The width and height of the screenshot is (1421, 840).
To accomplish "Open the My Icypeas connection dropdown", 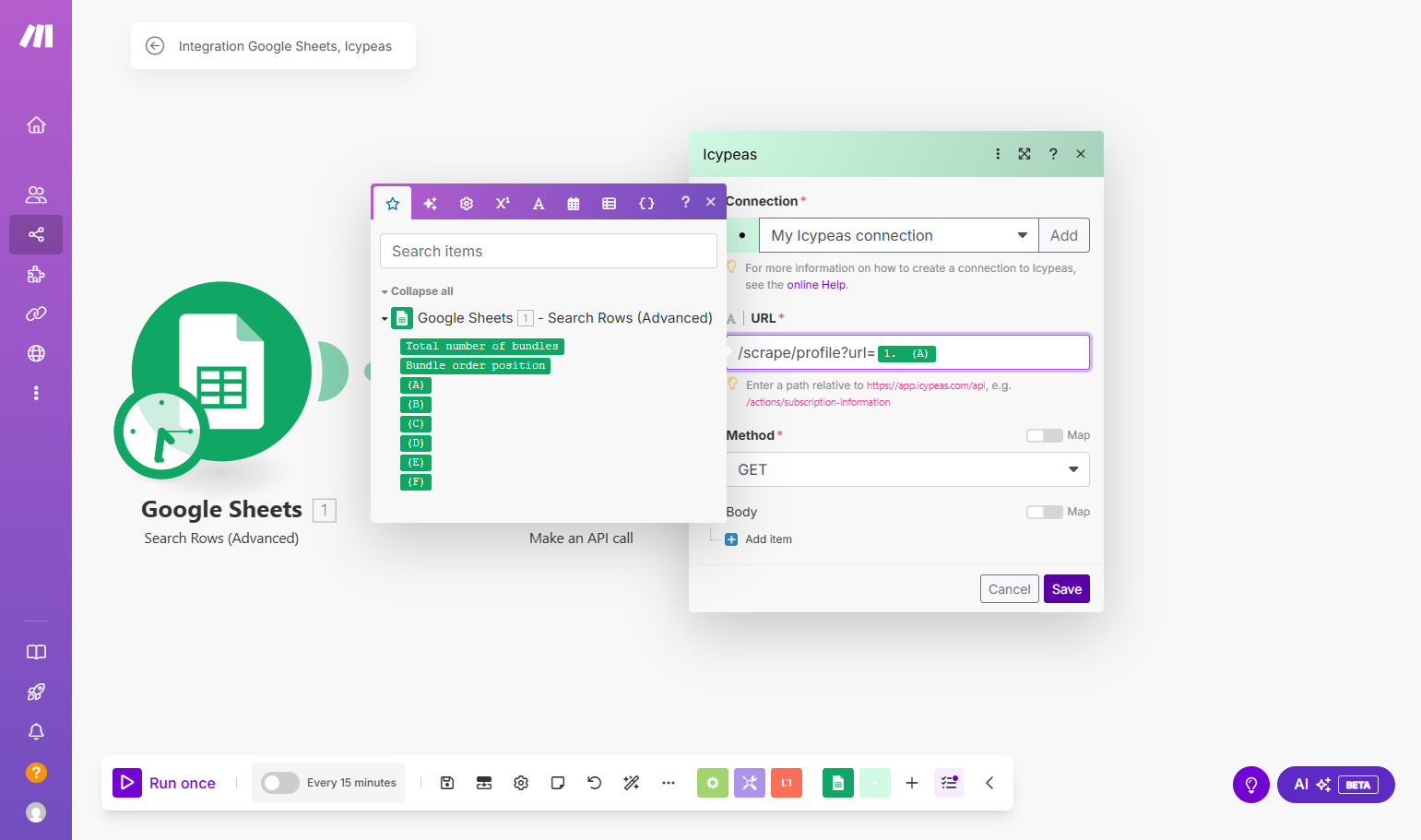I will pyautogui.click(x=899, y=235).
